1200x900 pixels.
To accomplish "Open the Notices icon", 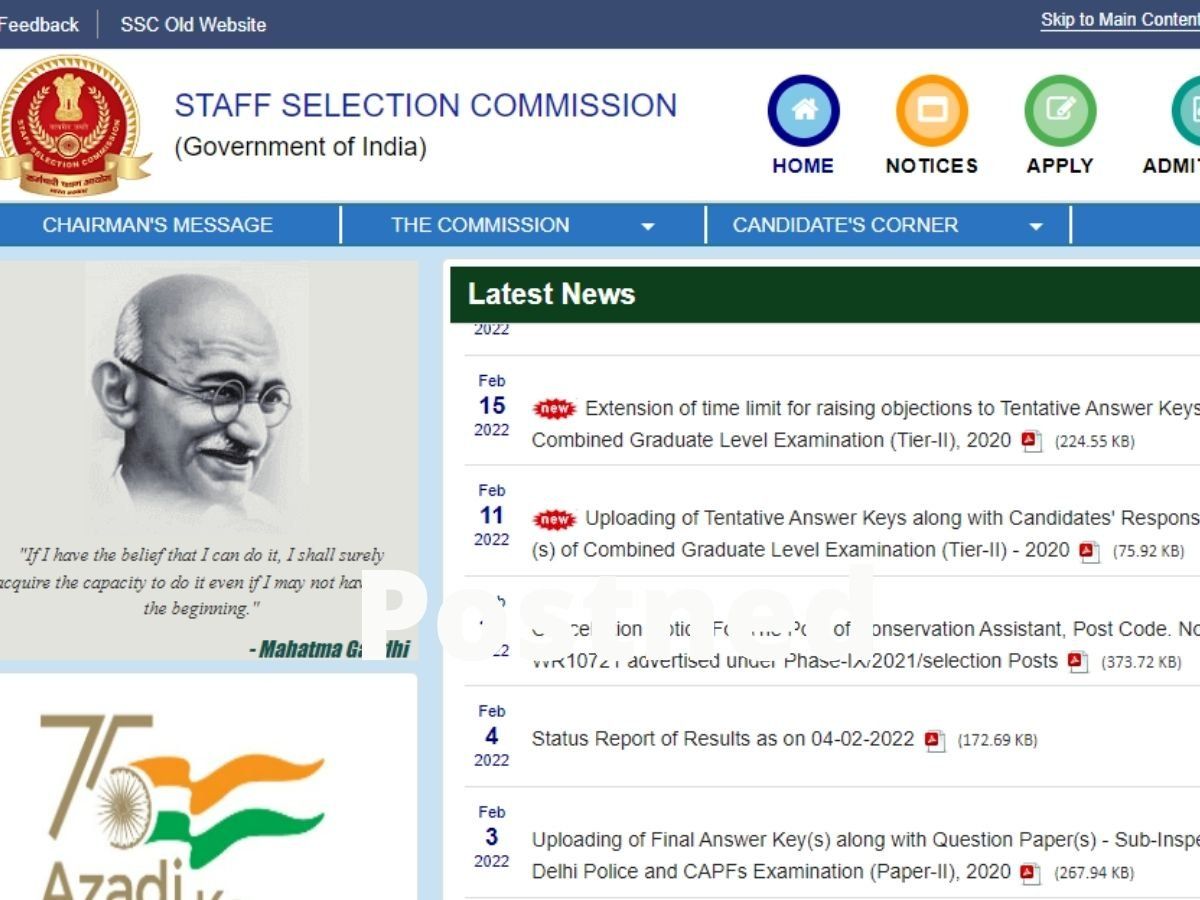I will 932,110.
